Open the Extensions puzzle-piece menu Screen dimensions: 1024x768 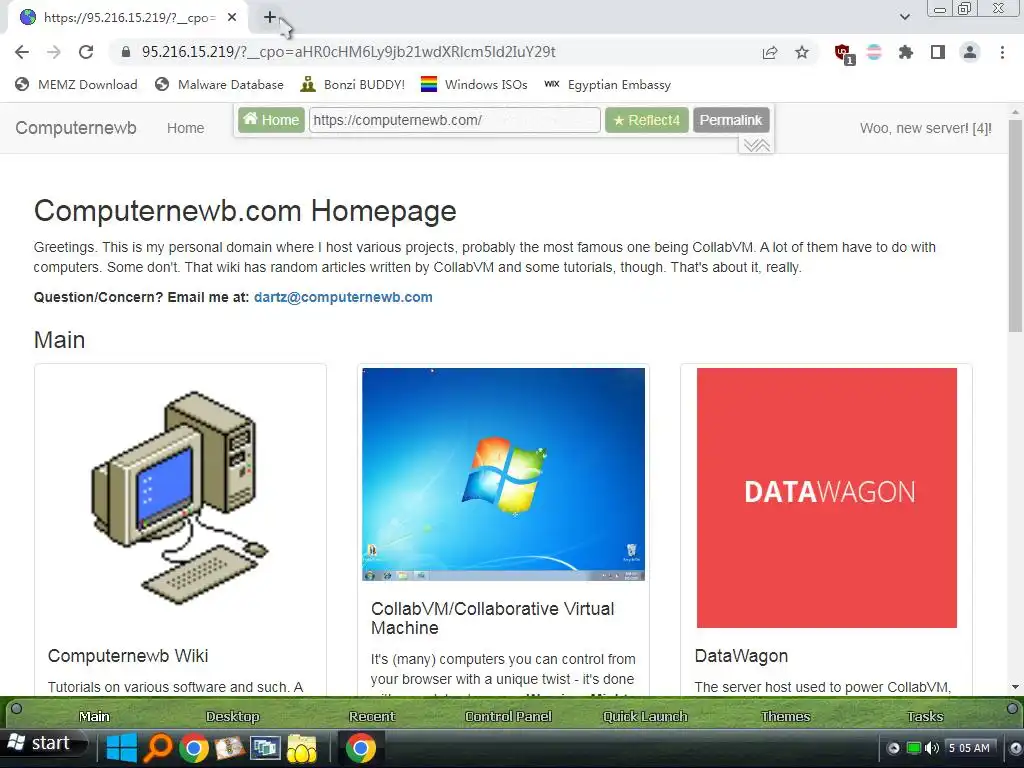coord(905,52)
